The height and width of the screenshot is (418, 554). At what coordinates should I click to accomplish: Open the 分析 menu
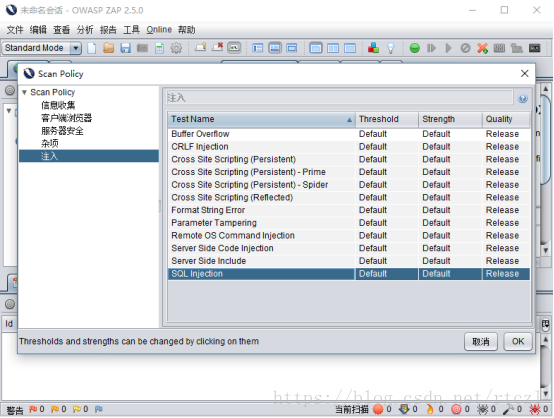tap(85, 30)
